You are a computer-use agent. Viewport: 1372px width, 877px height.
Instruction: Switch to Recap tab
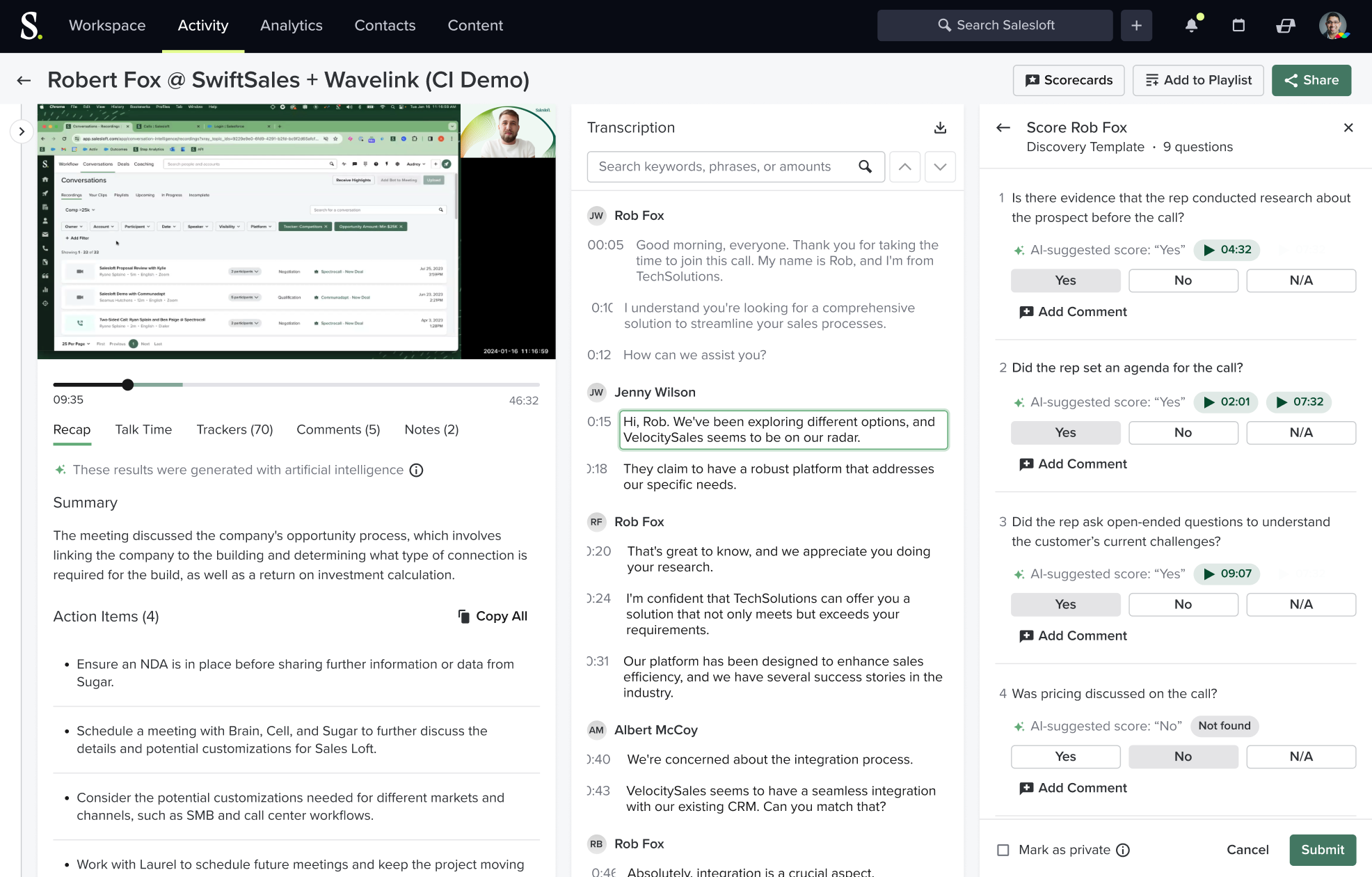pyautogui.click(x=72, y=429)
